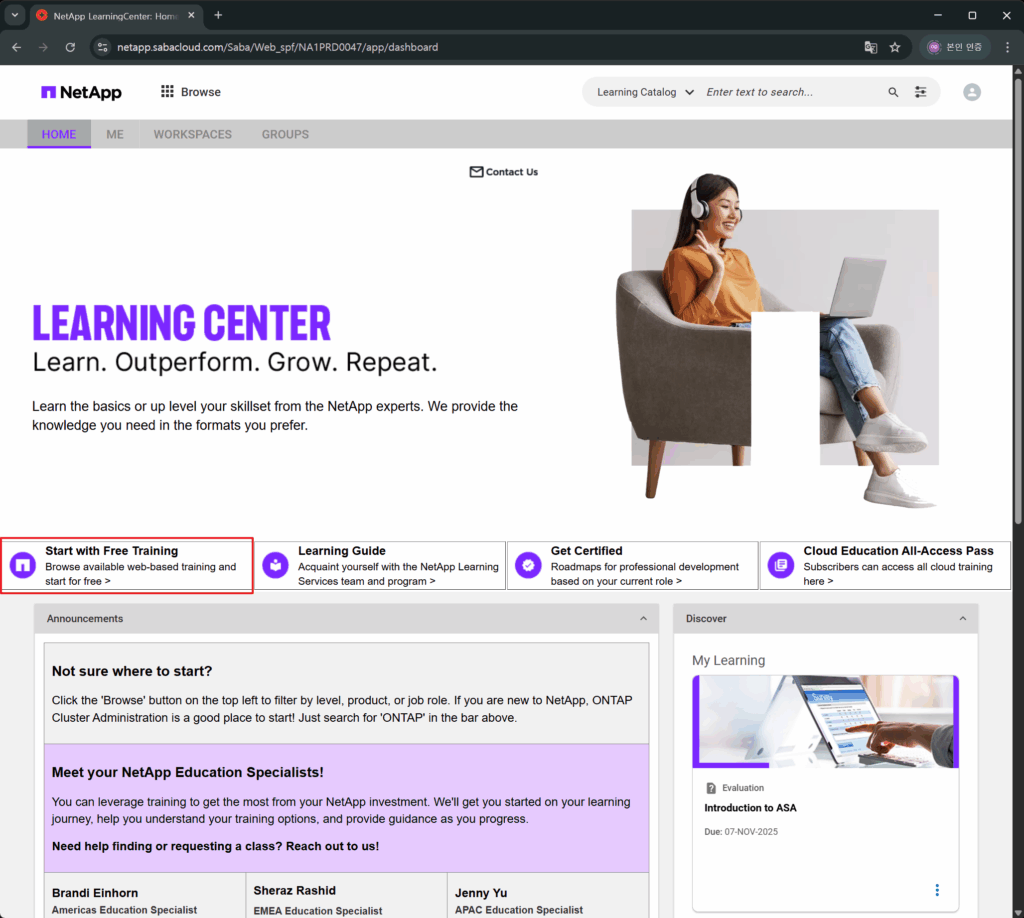
Task: Click the NetApp logo
Action: pos(81,92)
